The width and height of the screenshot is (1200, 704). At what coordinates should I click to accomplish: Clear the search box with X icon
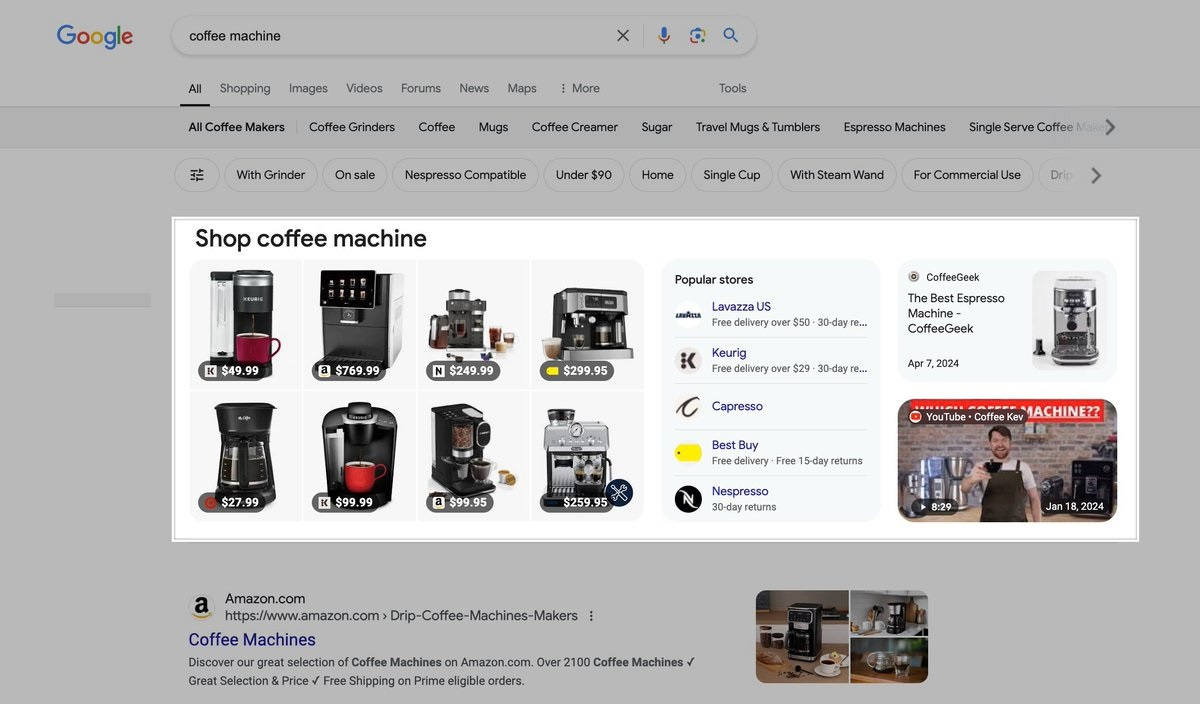[623, 36]
